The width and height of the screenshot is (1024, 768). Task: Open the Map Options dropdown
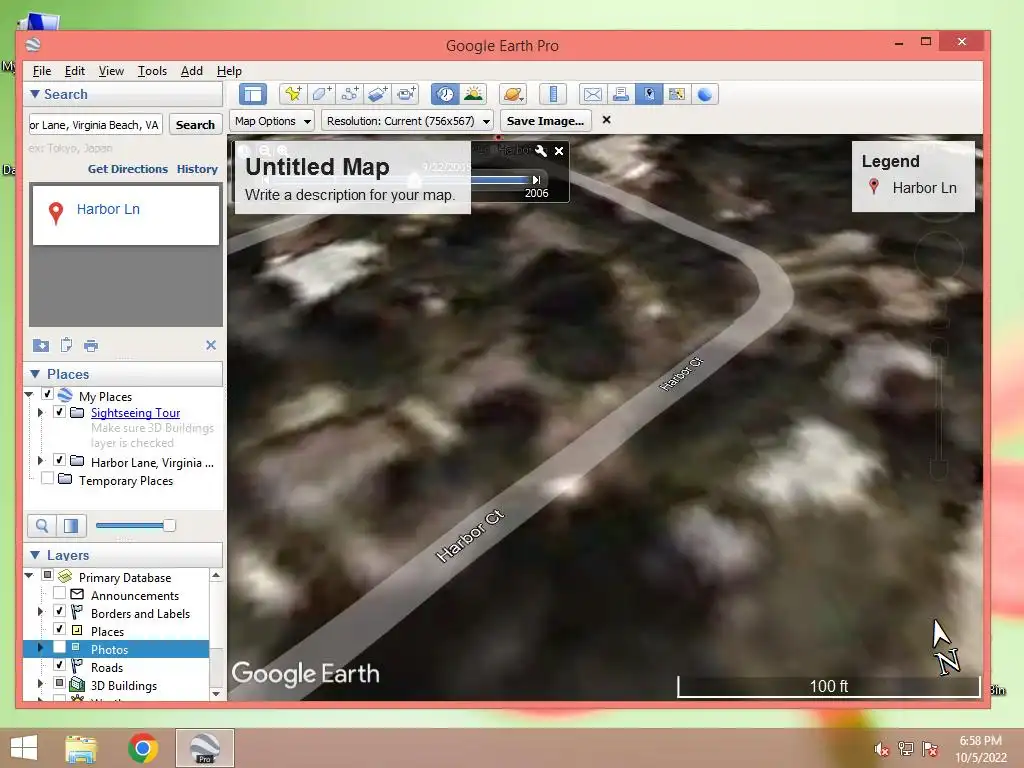[x=272, y=121]
